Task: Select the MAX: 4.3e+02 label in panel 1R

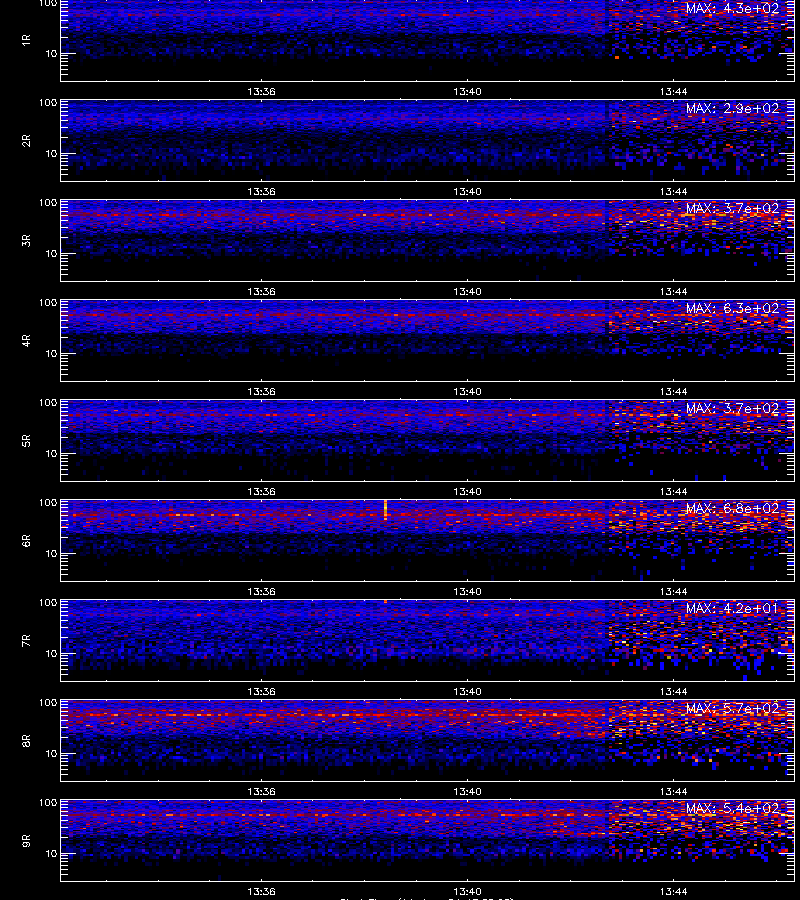Action: [732, 9]
